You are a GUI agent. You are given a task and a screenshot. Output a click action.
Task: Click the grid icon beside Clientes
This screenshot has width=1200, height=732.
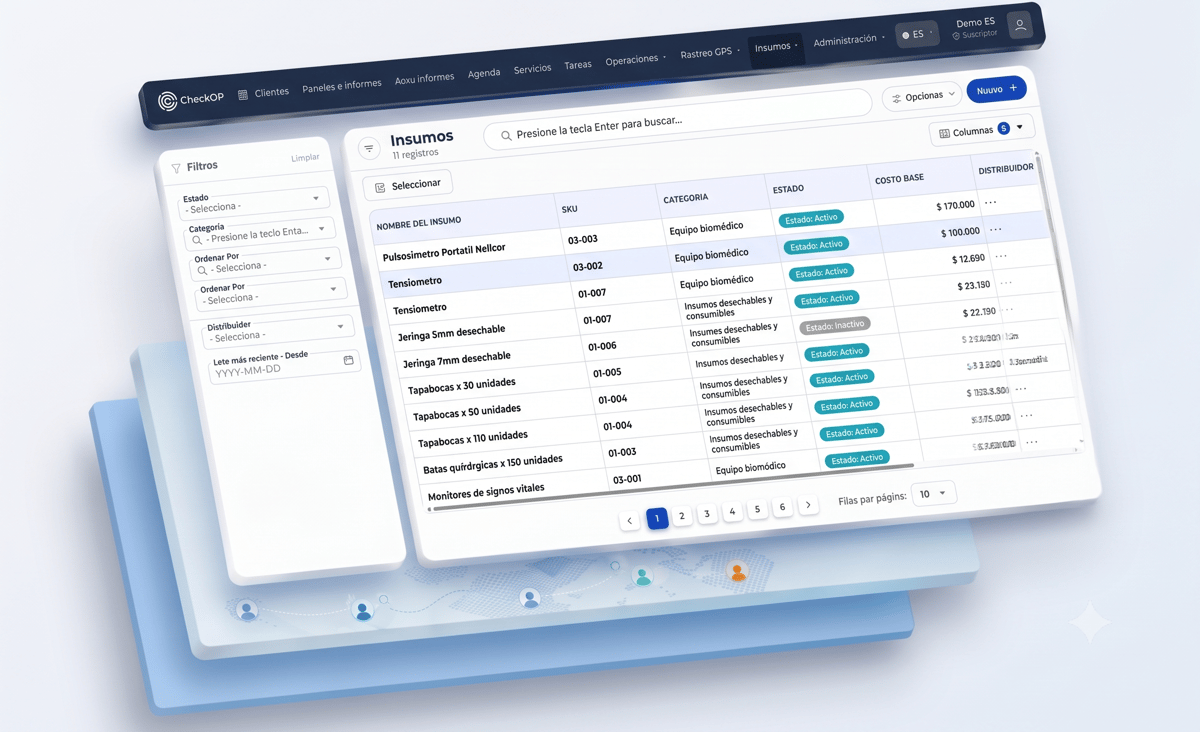(243, 95)
